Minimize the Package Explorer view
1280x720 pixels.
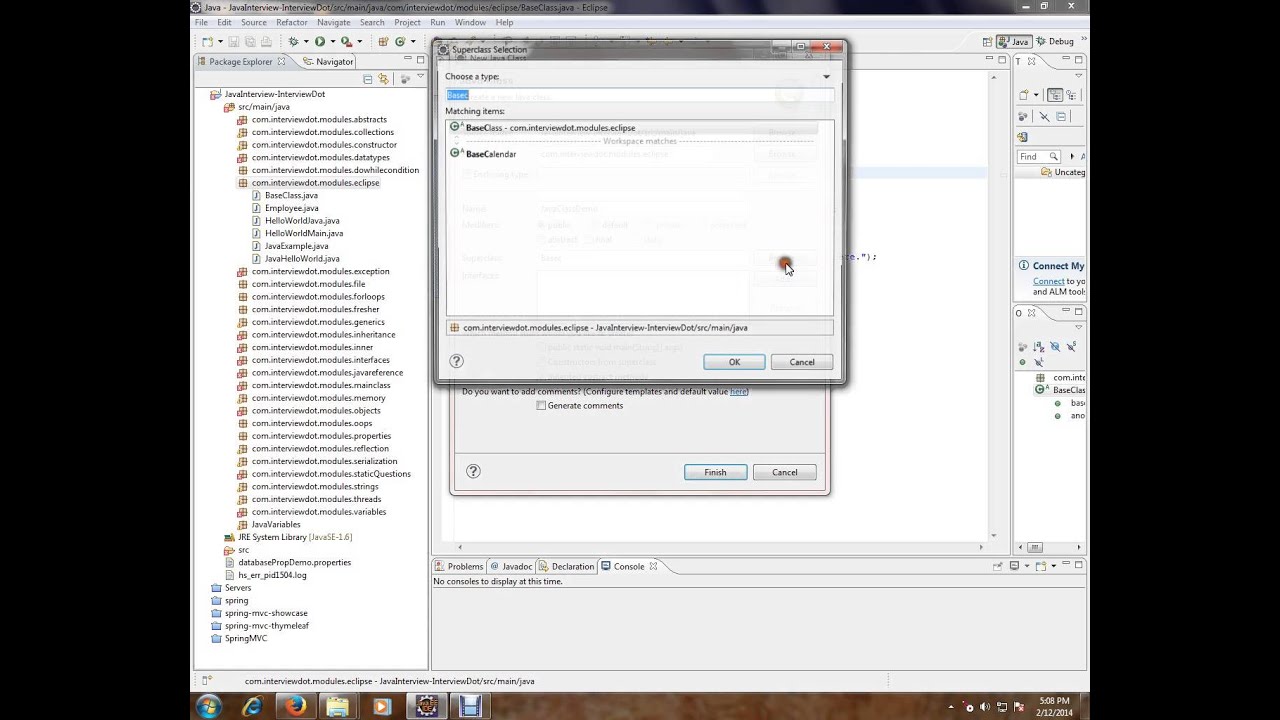click(x=408, y=58)
